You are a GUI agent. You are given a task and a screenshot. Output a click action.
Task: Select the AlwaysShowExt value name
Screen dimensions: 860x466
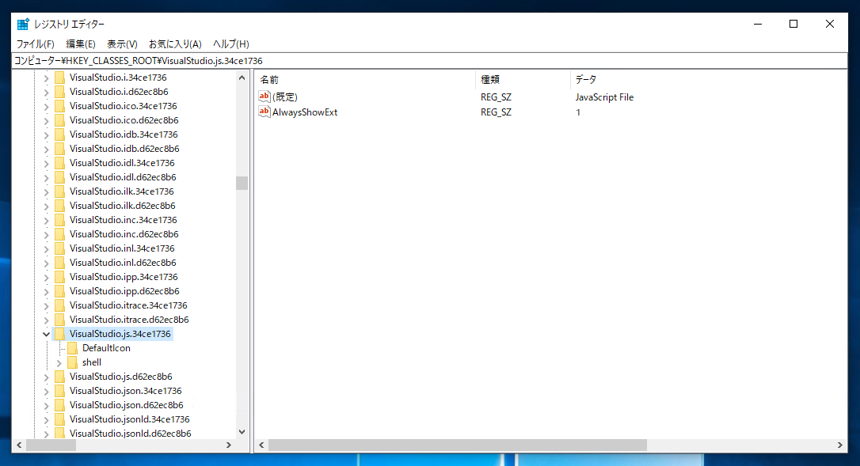coord(305,112)
